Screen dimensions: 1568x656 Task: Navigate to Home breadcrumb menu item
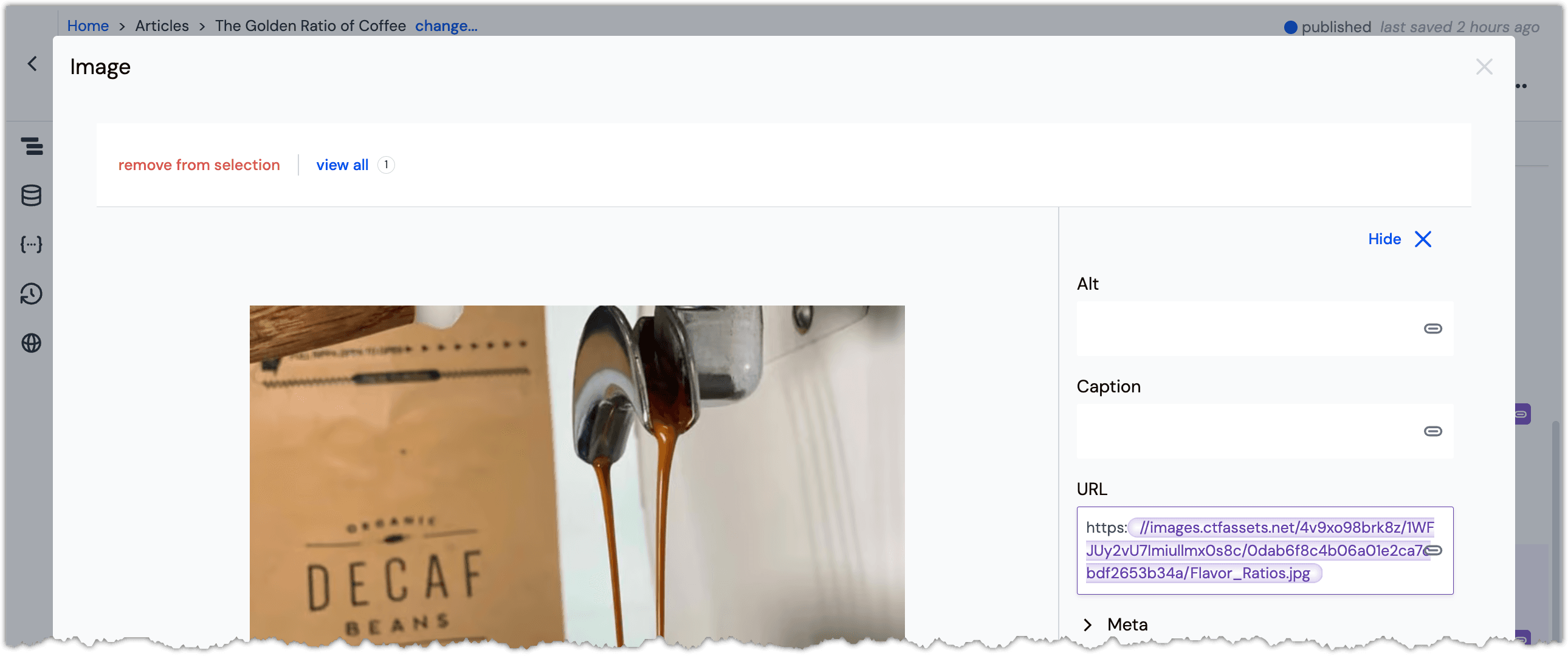click(x=87, y=25)
